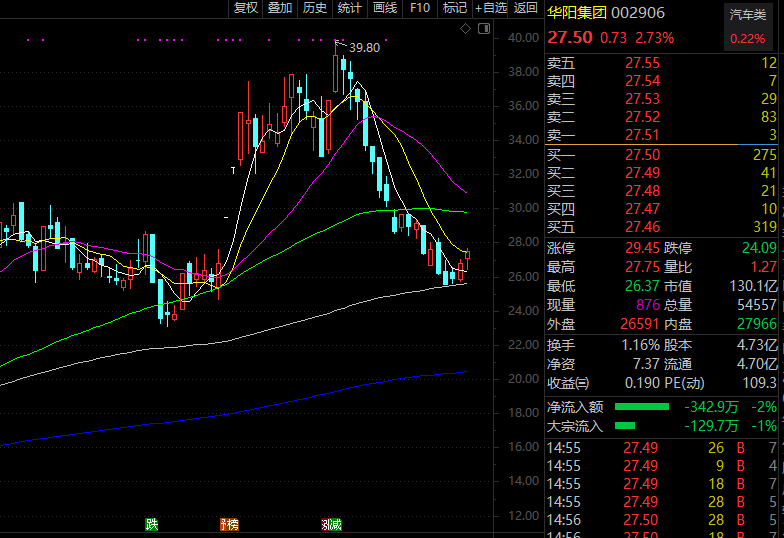Click the T marker near 32.00
The height and width of the screenshot is (538, 784).
coord(233,170)
